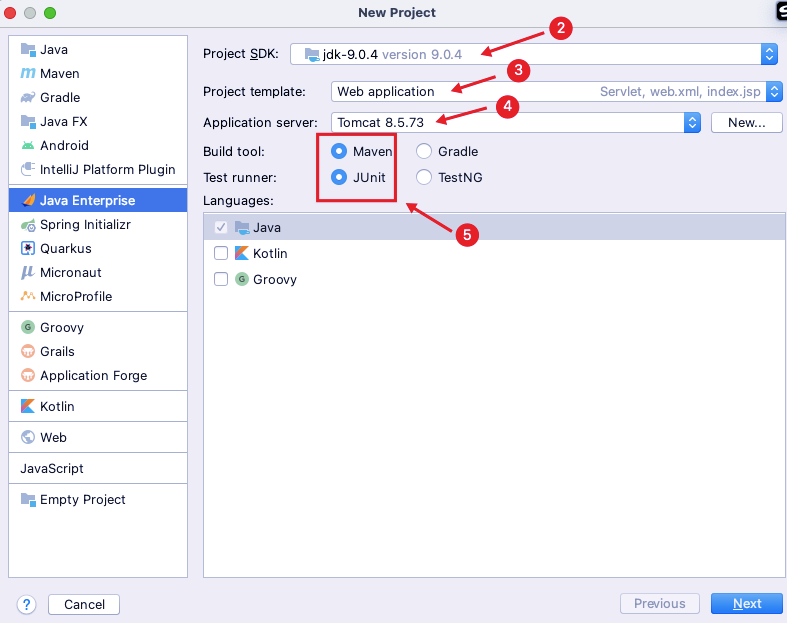Select the JUnit test runner radio button
787x623 pixels.
pos(339,177)
